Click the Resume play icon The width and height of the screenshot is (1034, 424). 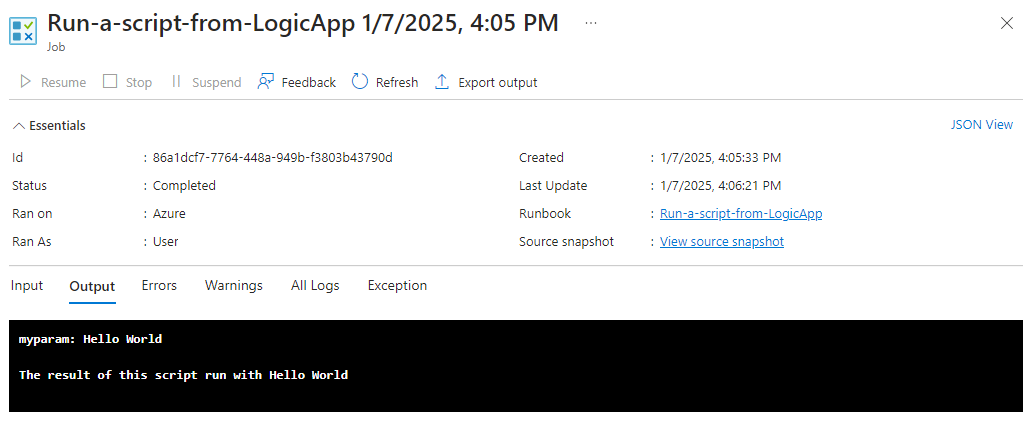coord(26,82)
